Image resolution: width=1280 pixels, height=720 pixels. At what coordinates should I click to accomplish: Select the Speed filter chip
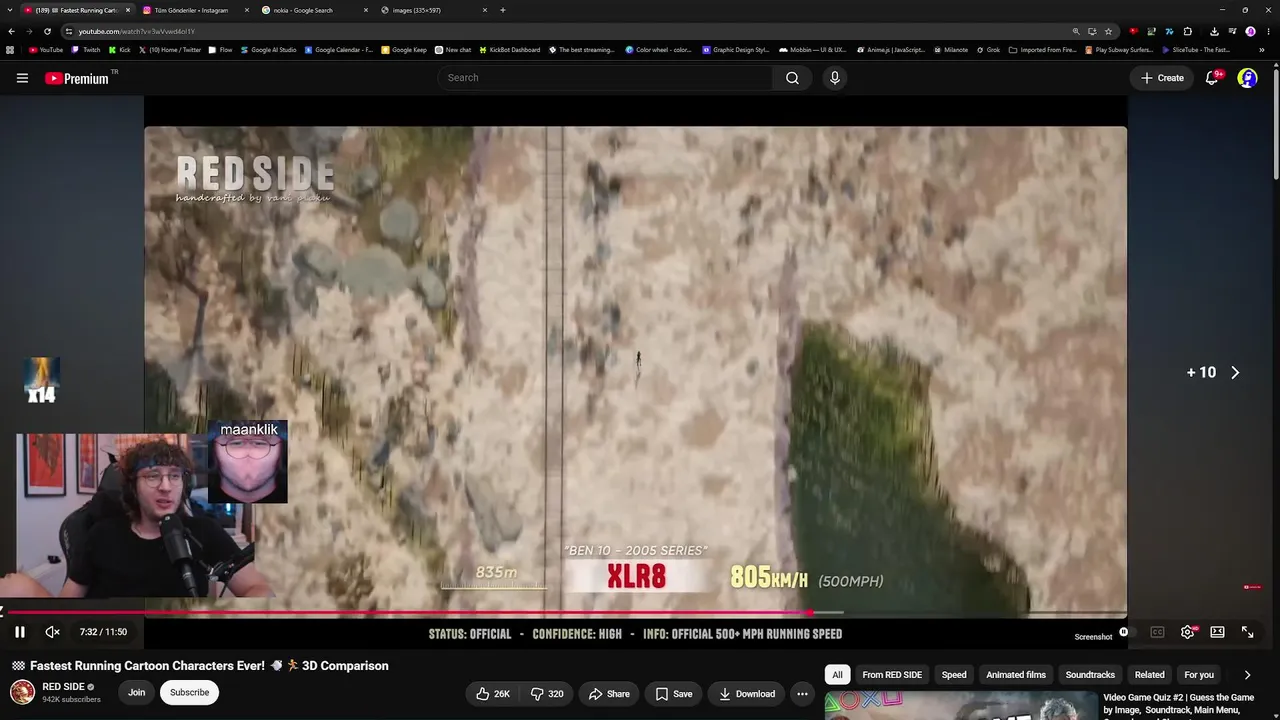tap(954, 675)
